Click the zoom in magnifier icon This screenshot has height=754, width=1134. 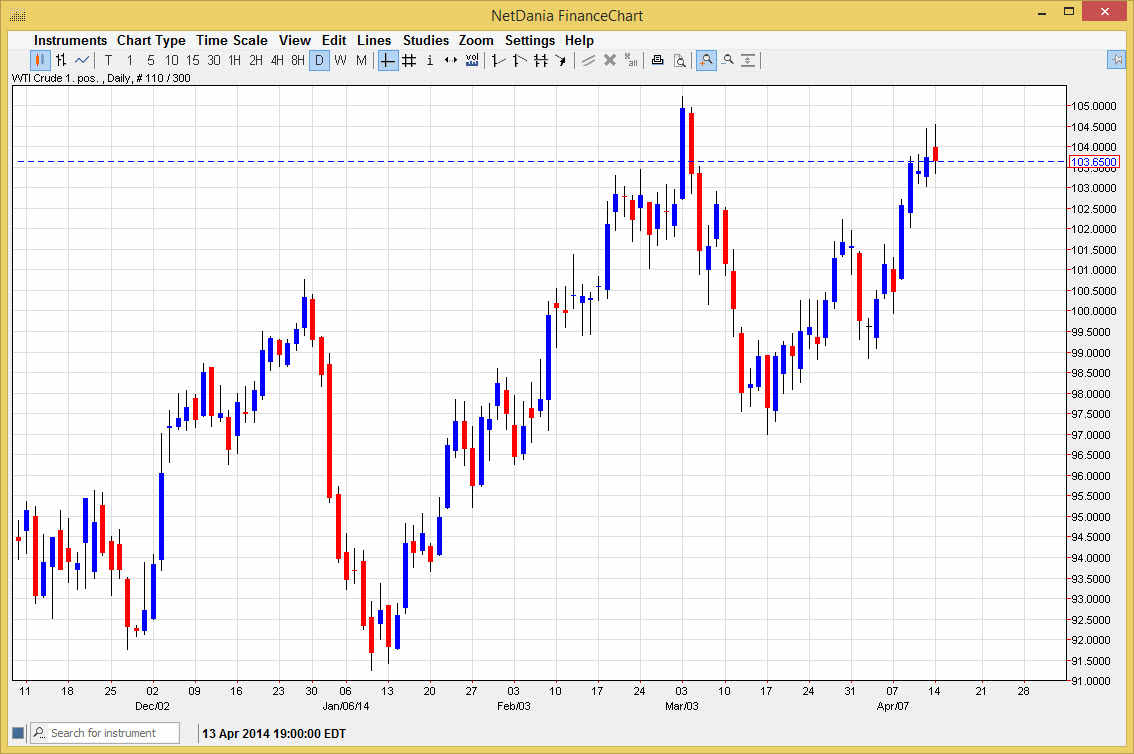(706, 61)
